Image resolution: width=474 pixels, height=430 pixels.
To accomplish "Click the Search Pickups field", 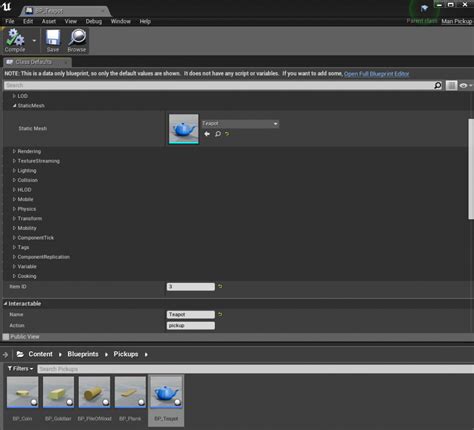I will coord(255,369).
